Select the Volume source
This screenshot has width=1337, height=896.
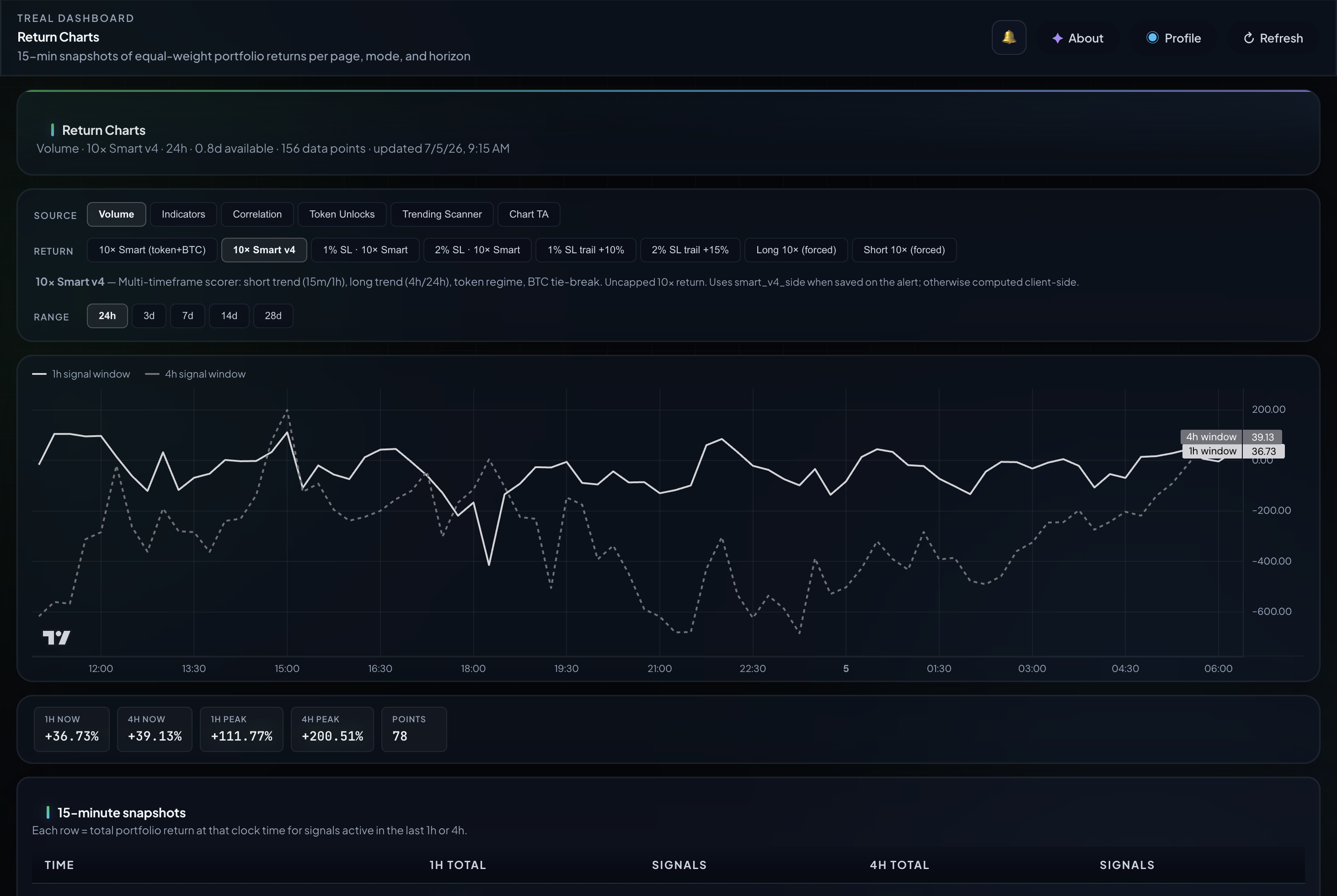116,214
